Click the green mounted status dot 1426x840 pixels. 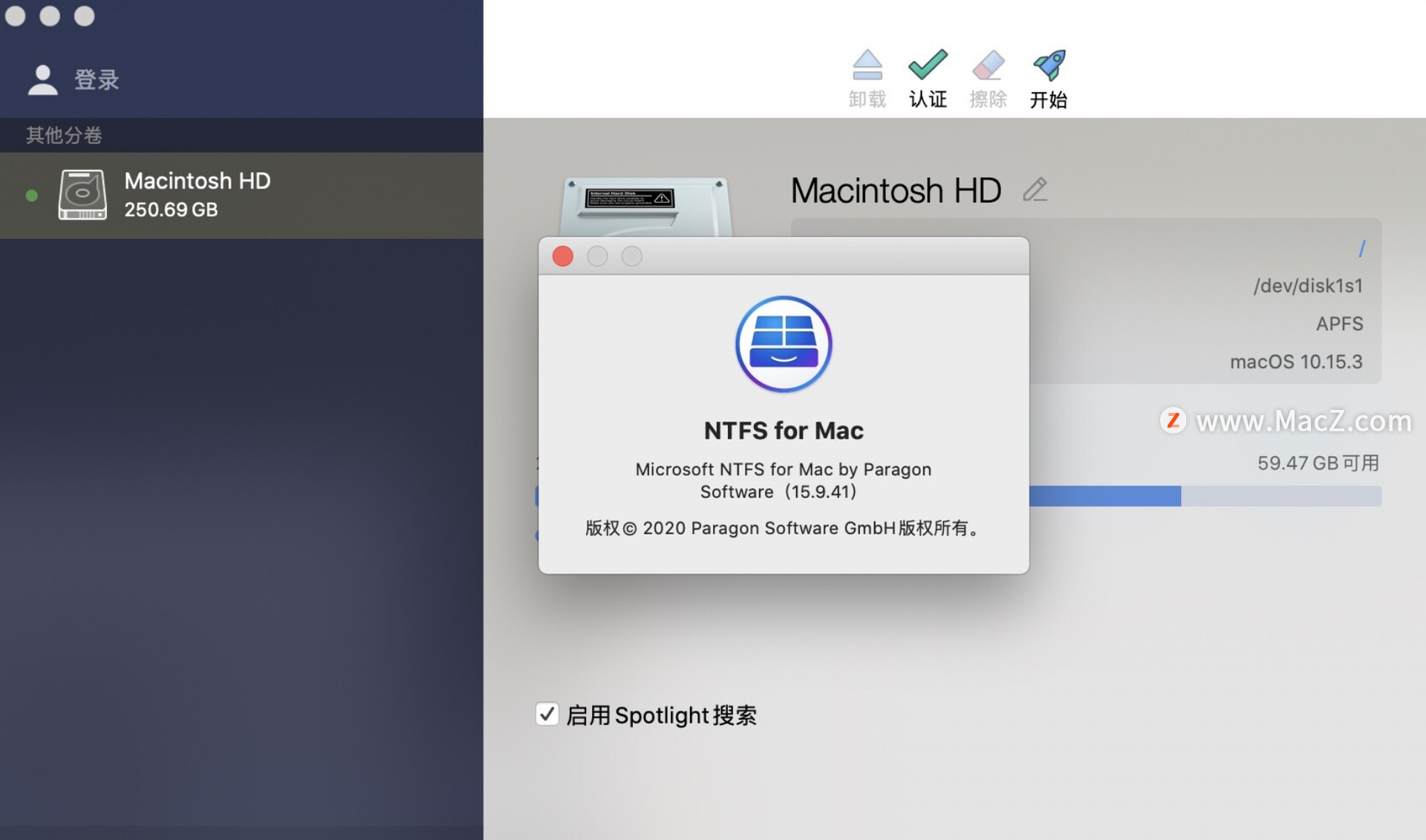click(31, 195)
